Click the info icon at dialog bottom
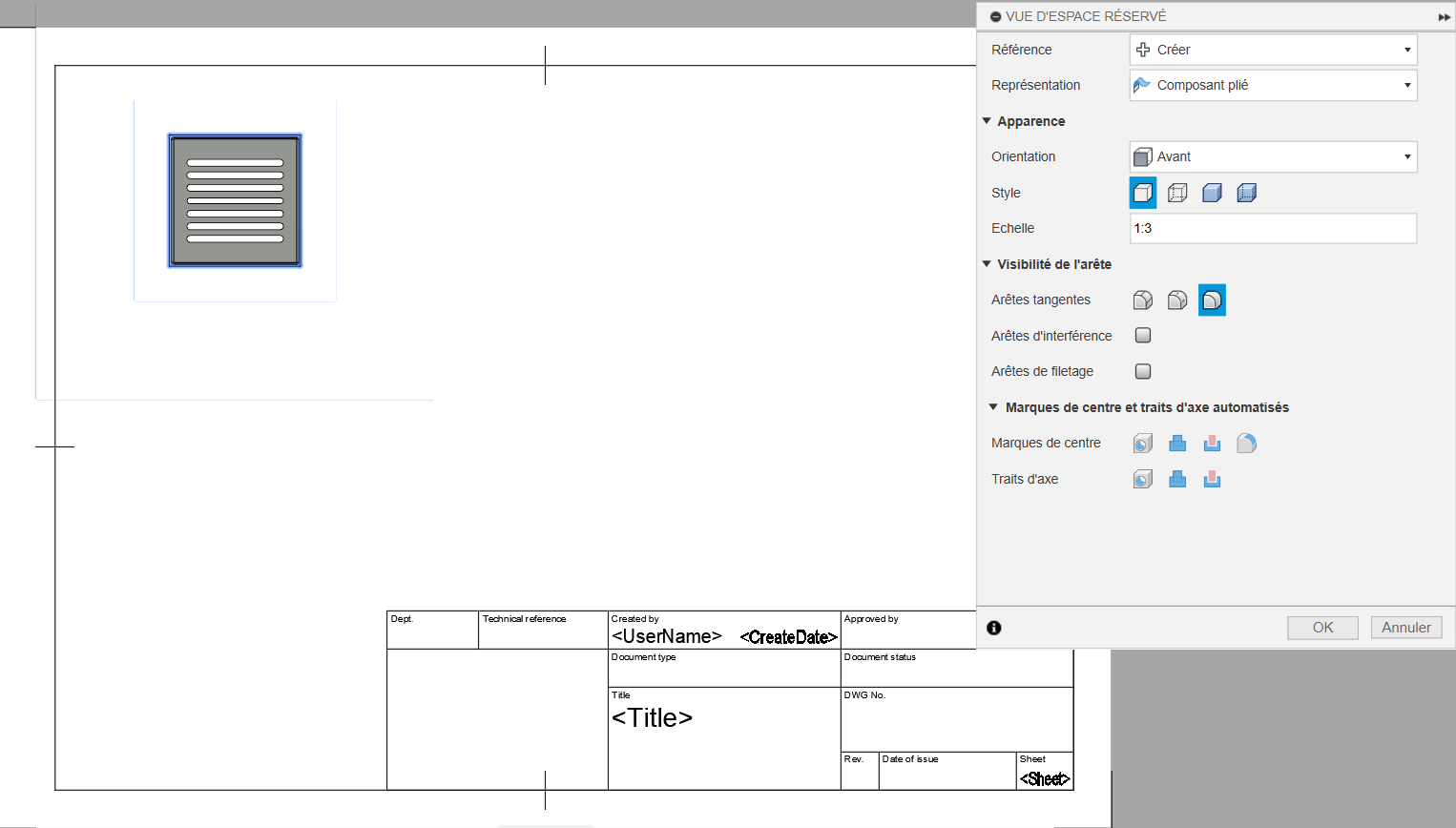Screen dimensions: 1456x828 tap(994, 628)
